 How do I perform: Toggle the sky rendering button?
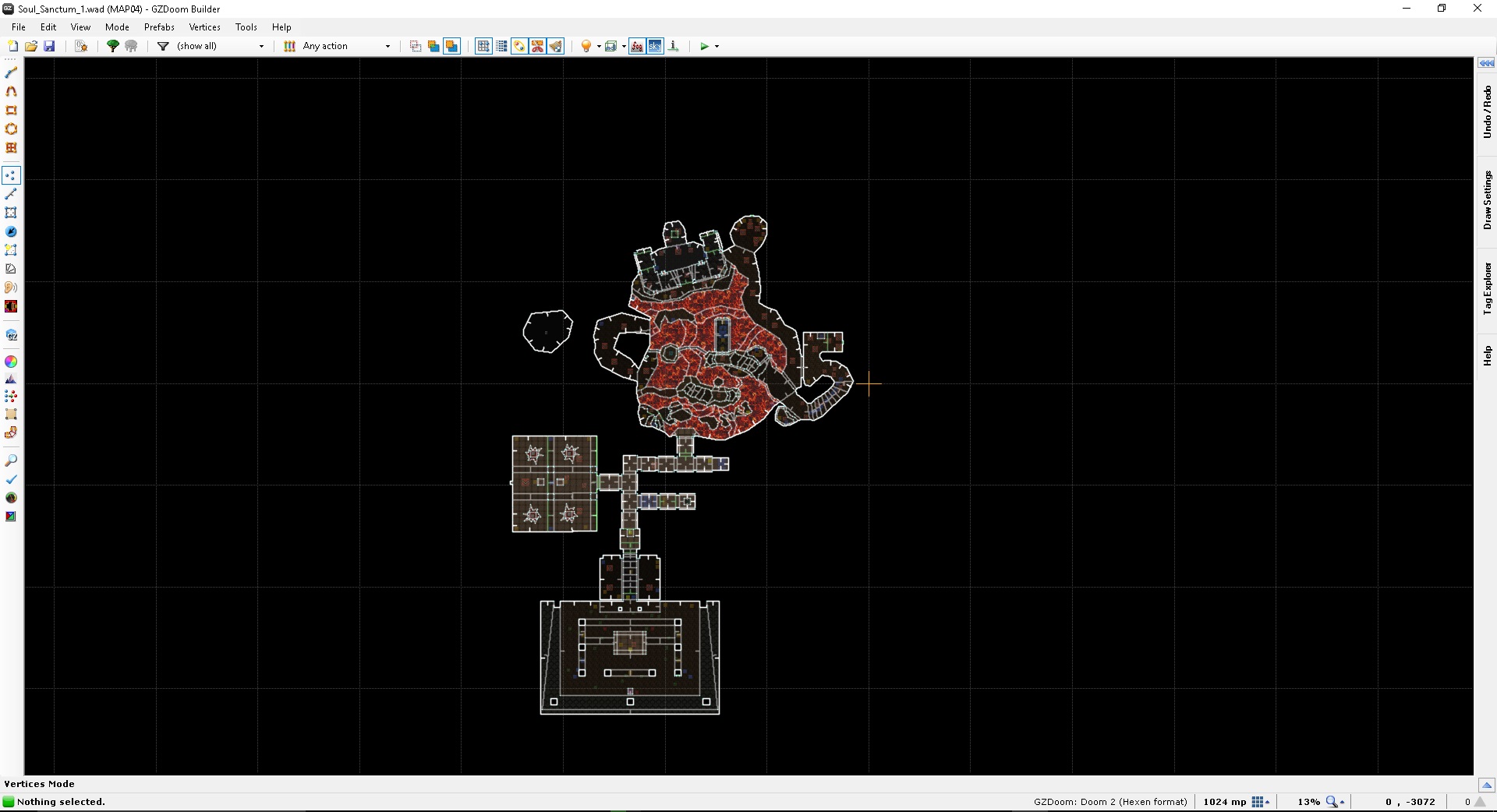(655, 46)
